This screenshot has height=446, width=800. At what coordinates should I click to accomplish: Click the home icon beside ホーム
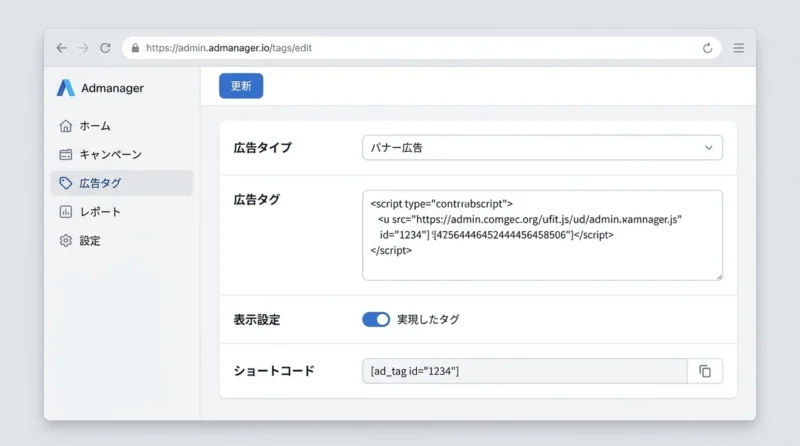coord(65,126)
